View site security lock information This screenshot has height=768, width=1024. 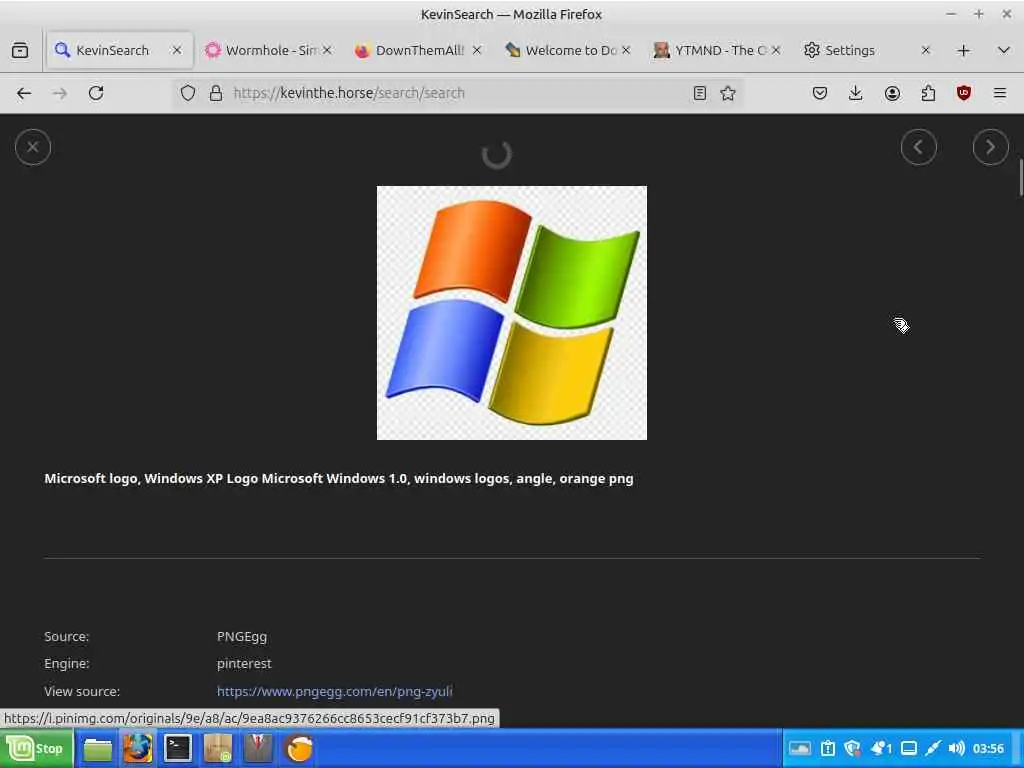(x=216, y=93)
